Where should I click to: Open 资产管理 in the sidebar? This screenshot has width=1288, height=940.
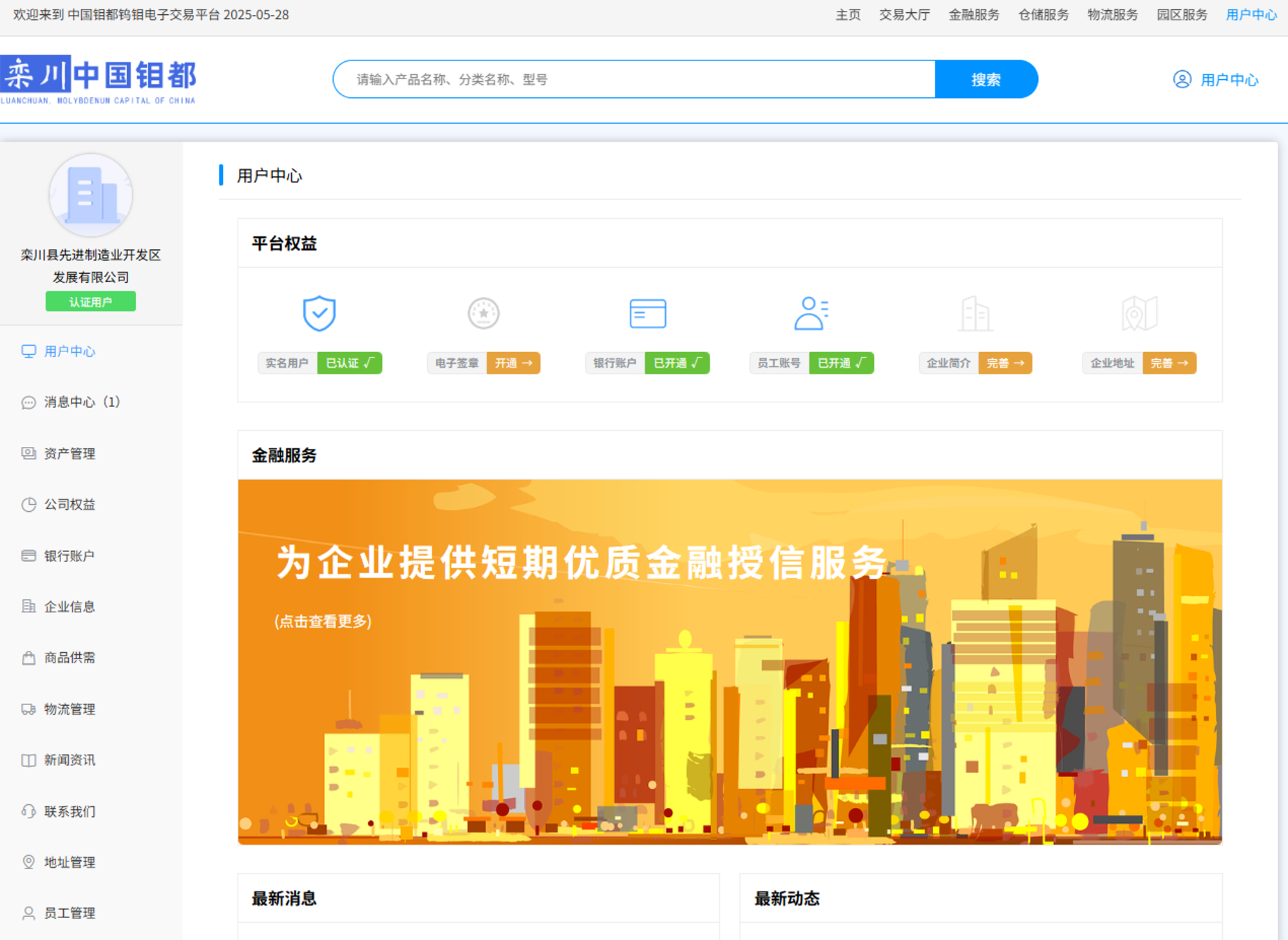click(x=69, y=453)
